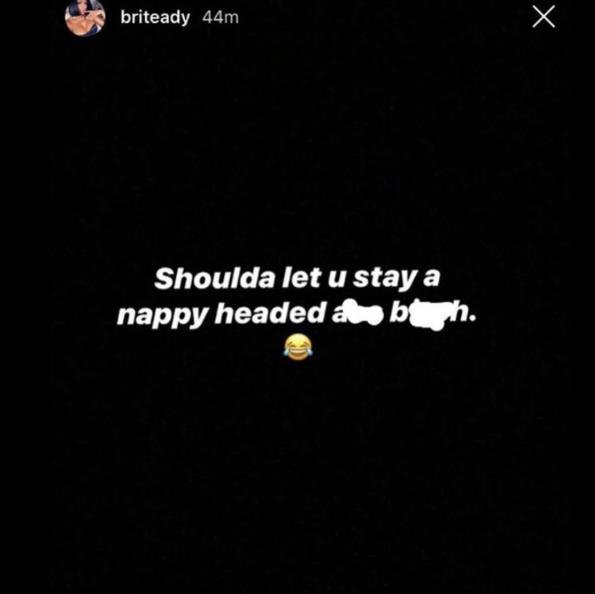Open briteady's profile picture avatar
The width and height of the screenshot is (595, 594).
tap(85, 17)
